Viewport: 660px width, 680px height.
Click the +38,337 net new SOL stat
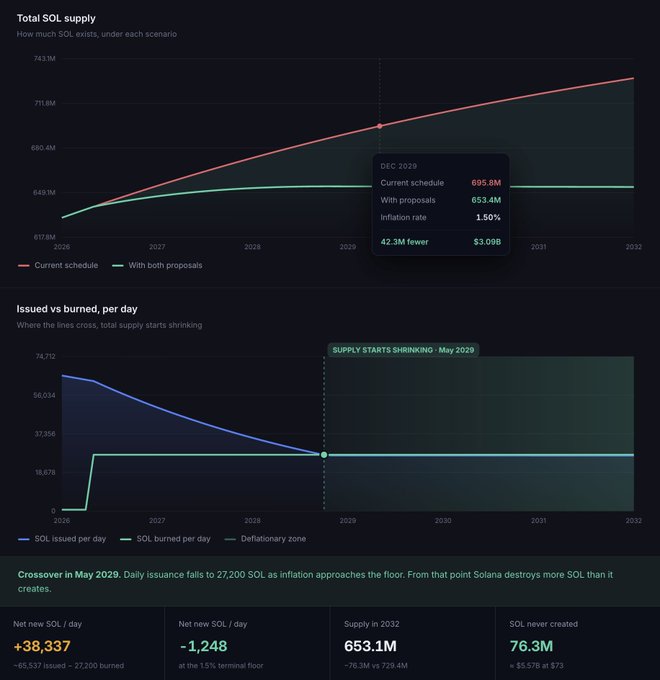click(42, 646)
